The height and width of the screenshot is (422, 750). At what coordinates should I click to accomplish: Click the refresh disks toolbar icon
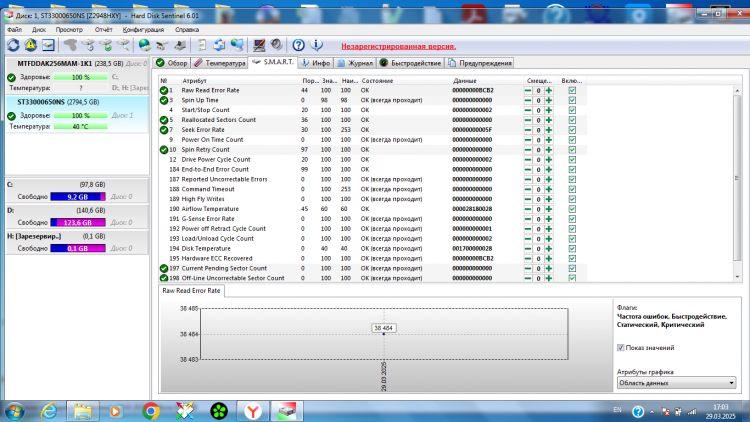(13, 45)
